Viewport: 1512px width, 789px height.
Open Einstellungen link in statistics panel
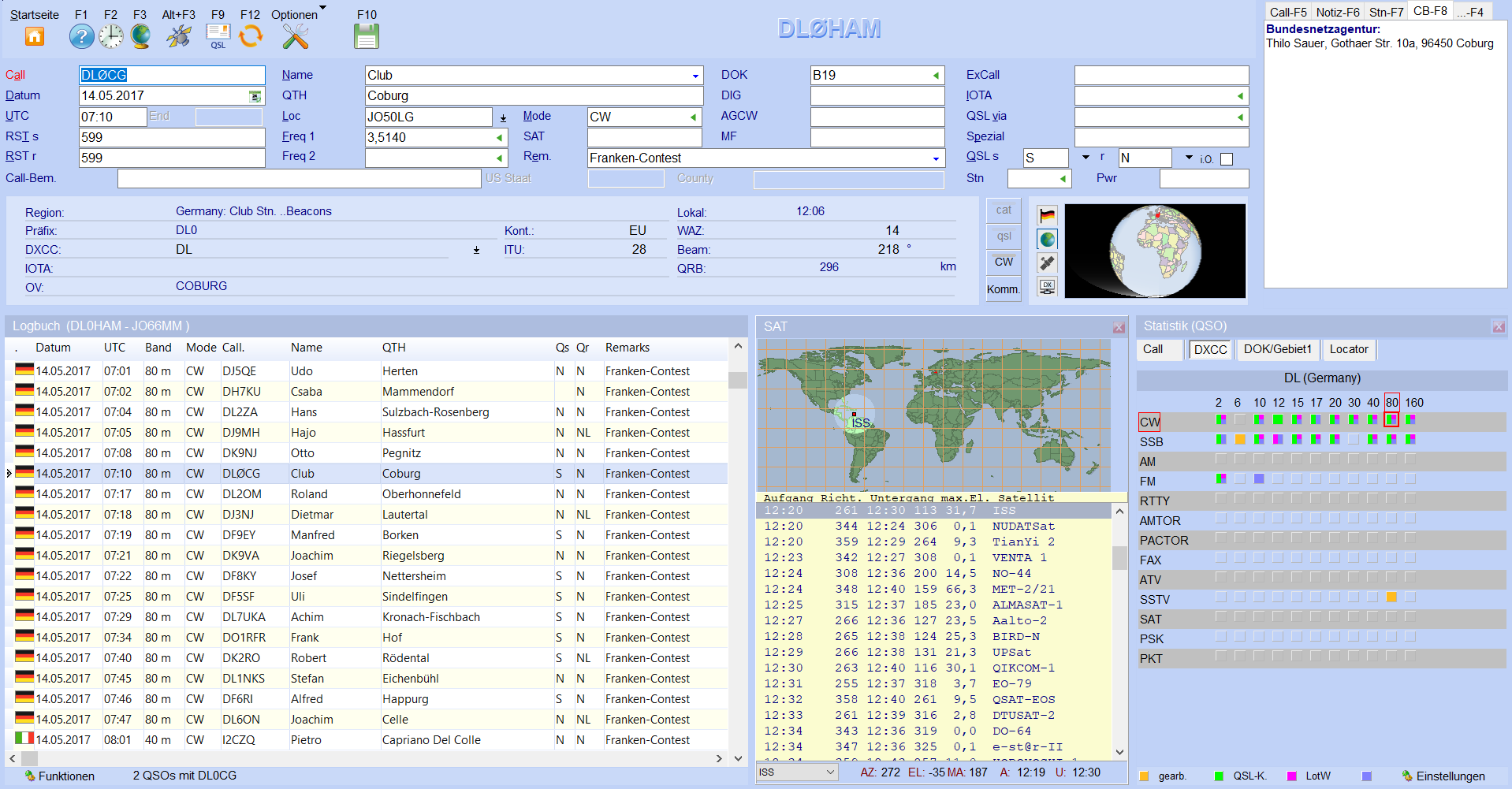pos(1450,776)
